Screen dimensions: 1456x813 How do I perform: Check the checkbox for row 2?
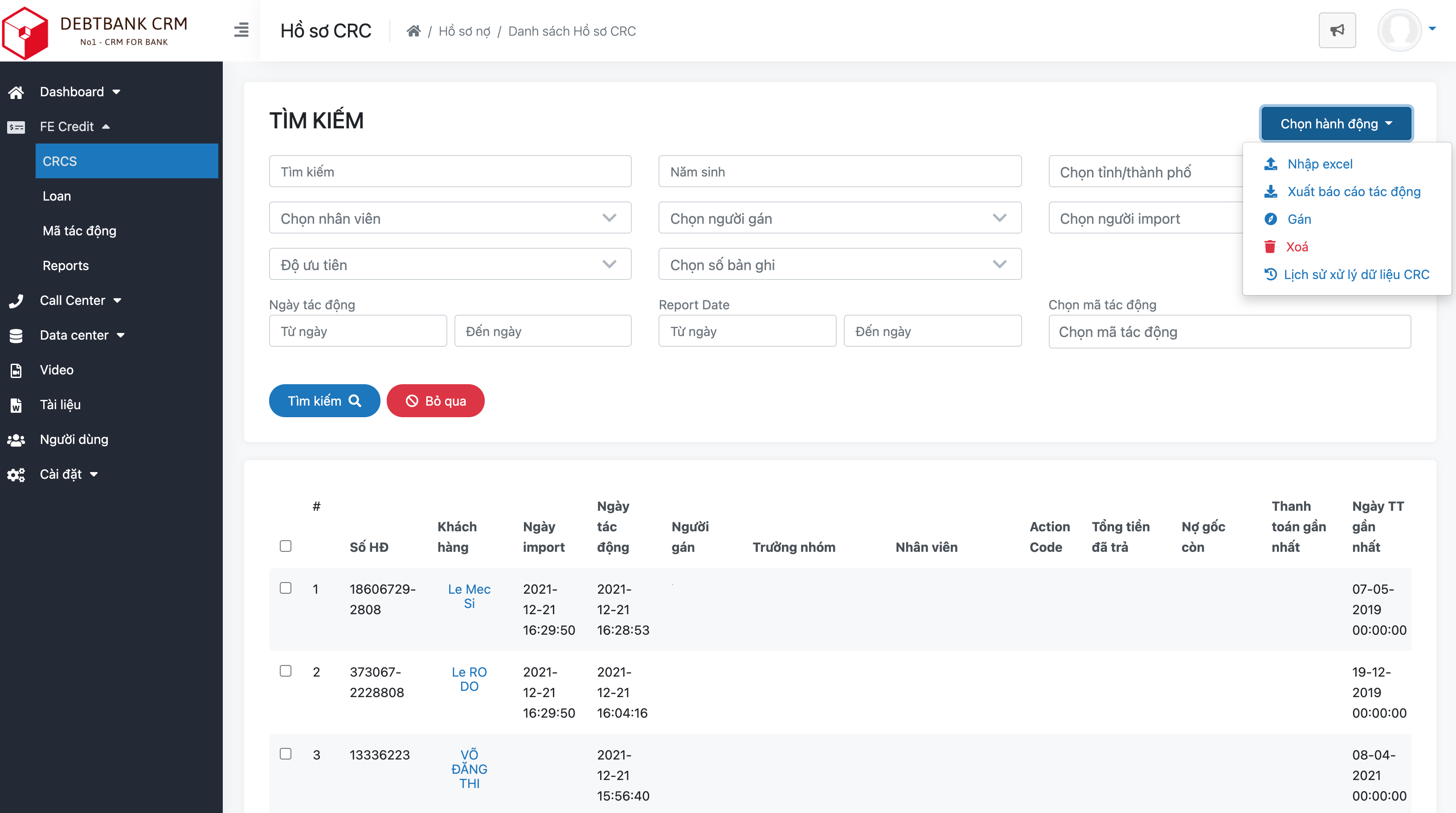[286, 670]
